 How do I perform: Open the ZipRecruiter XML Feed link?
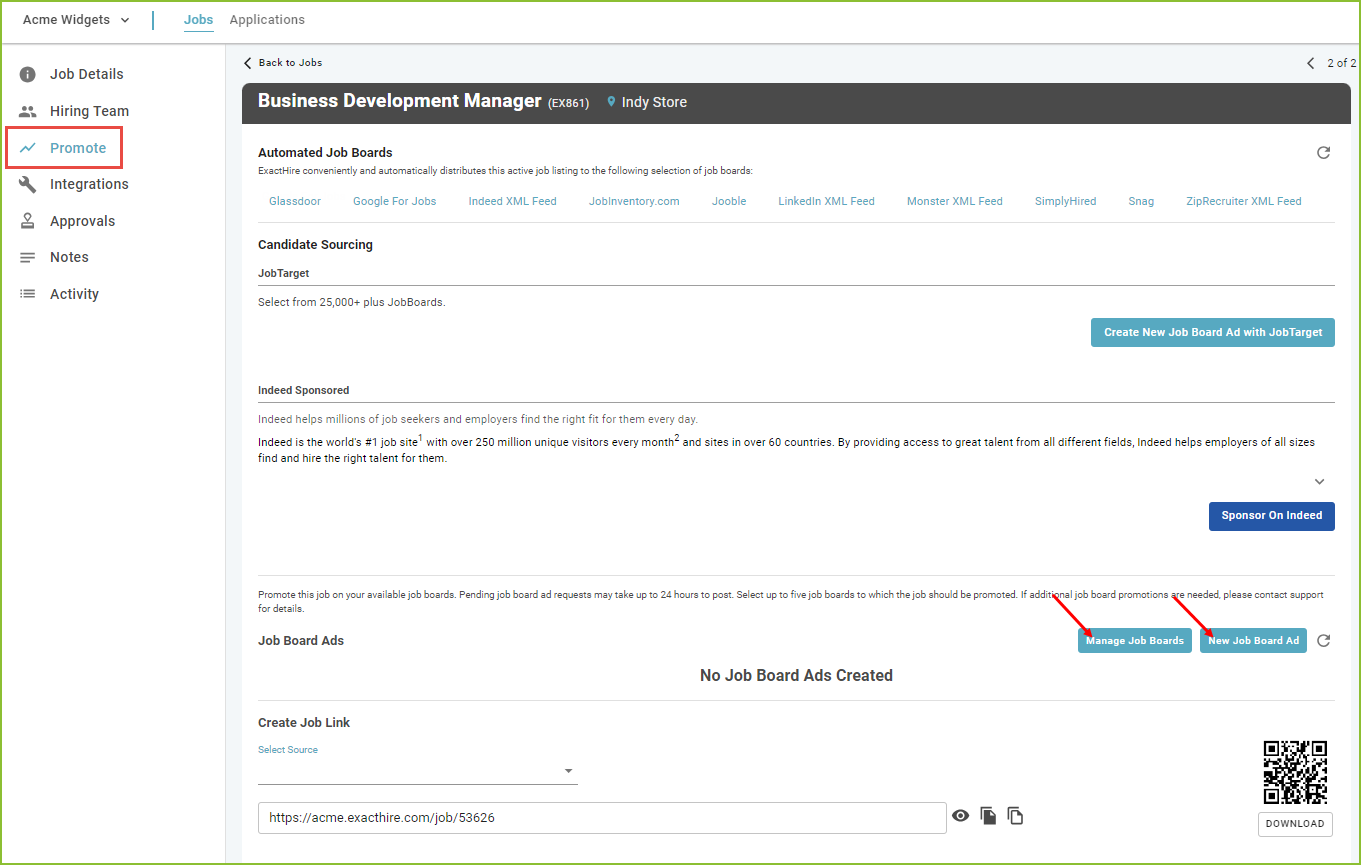(x=1244, y=201)
